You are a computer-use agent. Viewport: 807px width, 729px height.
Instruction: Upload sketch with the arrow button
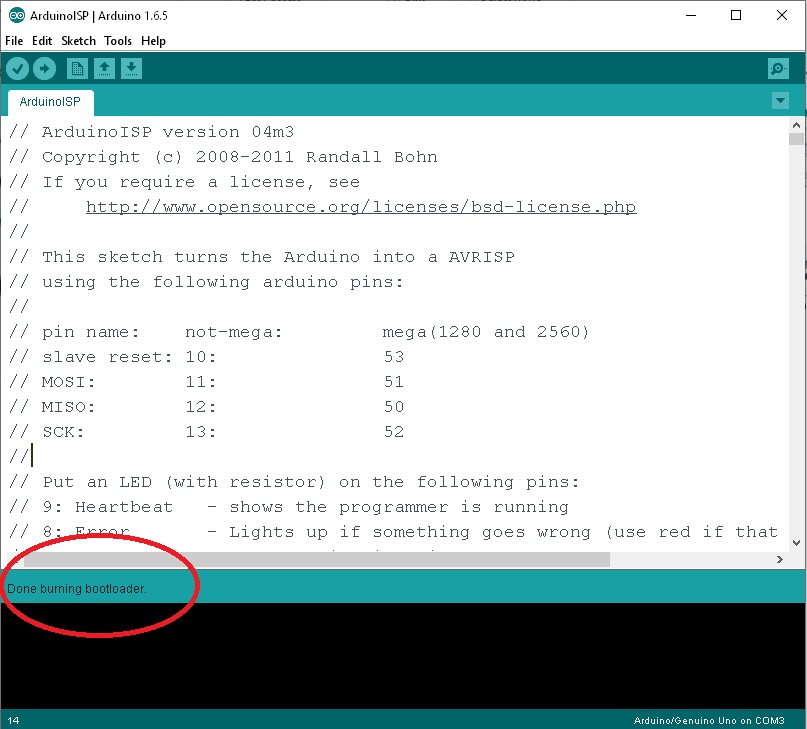click(44, 68)
